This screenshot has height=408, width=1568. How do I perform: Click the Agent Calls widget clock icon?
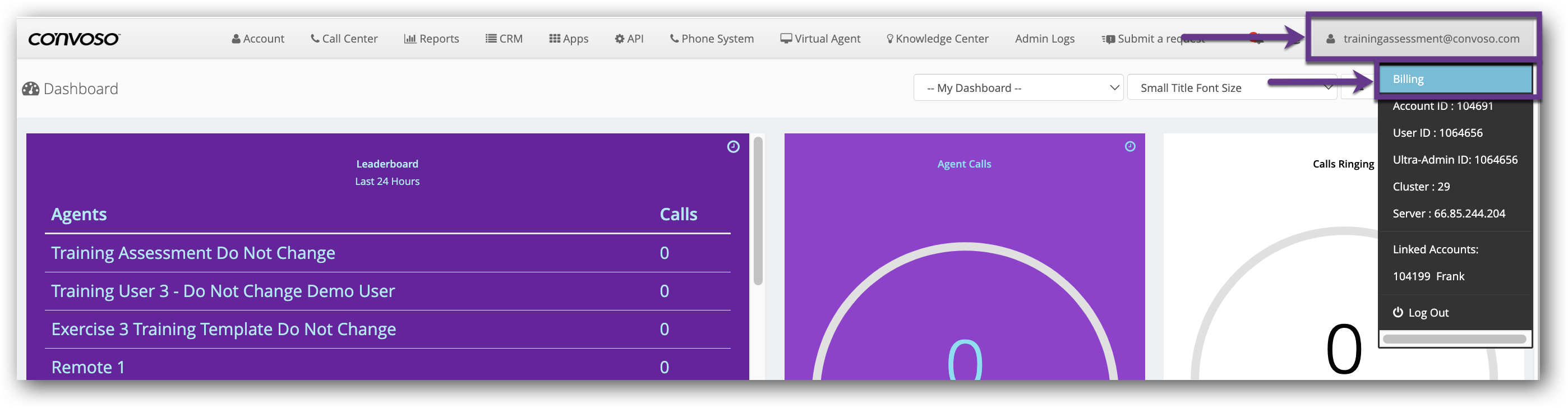[x=1130, y=146]
